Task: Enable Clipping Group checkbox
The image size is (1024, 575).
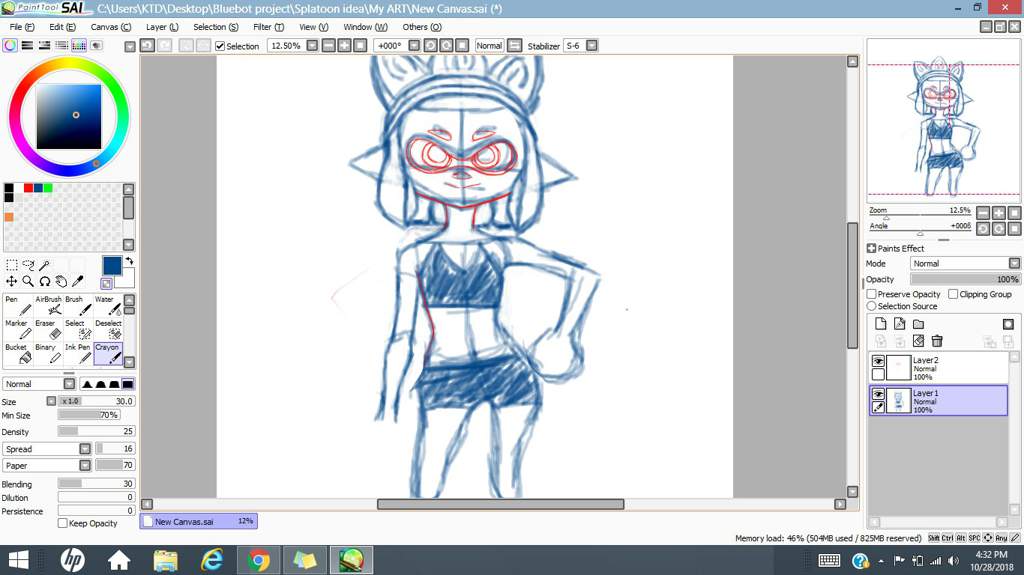Action: point(953,294)
